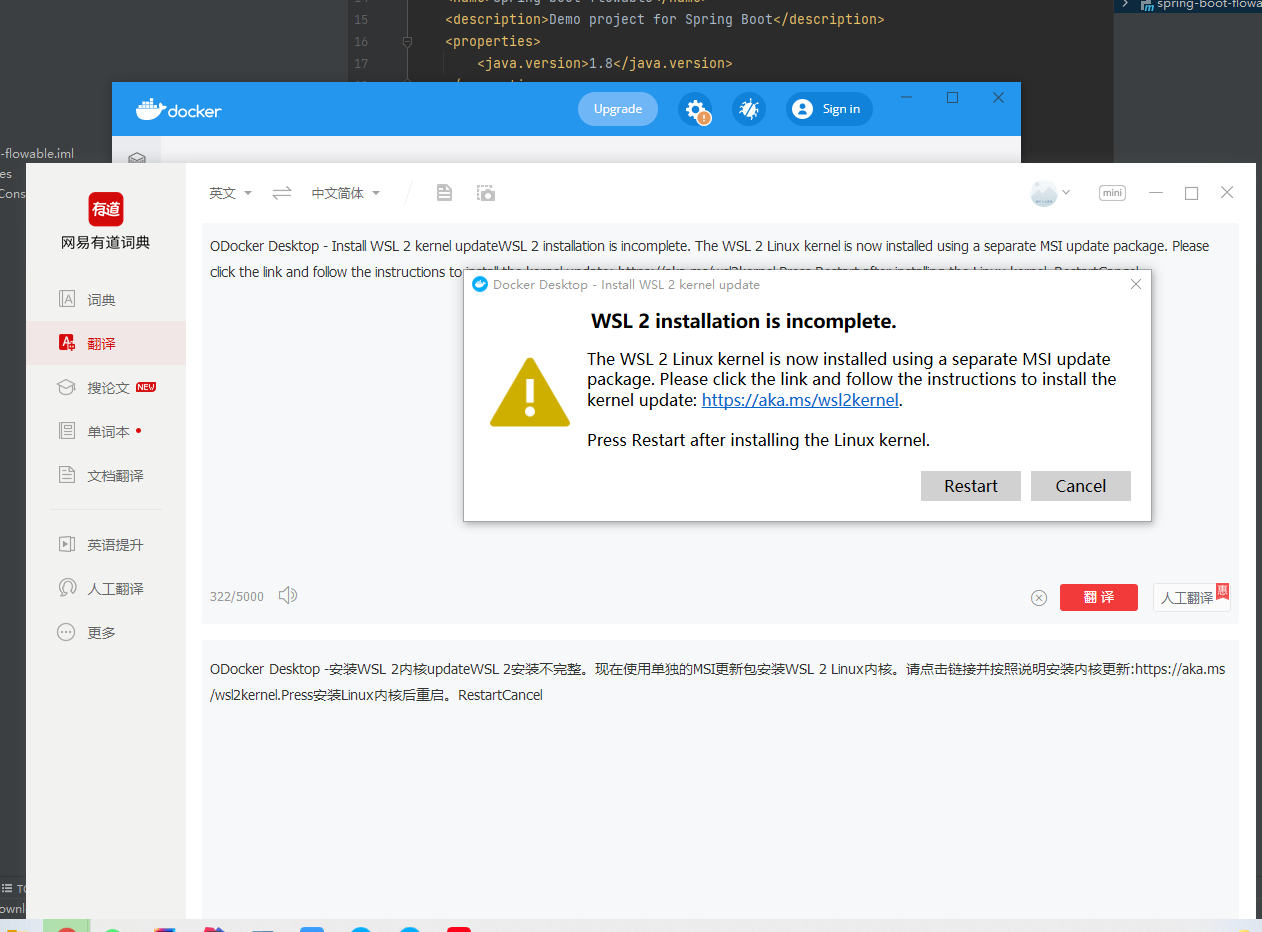Open the 英语提升 sidebar item
The width and height of the screenshot is (1262, 932).
pos(106,544)
